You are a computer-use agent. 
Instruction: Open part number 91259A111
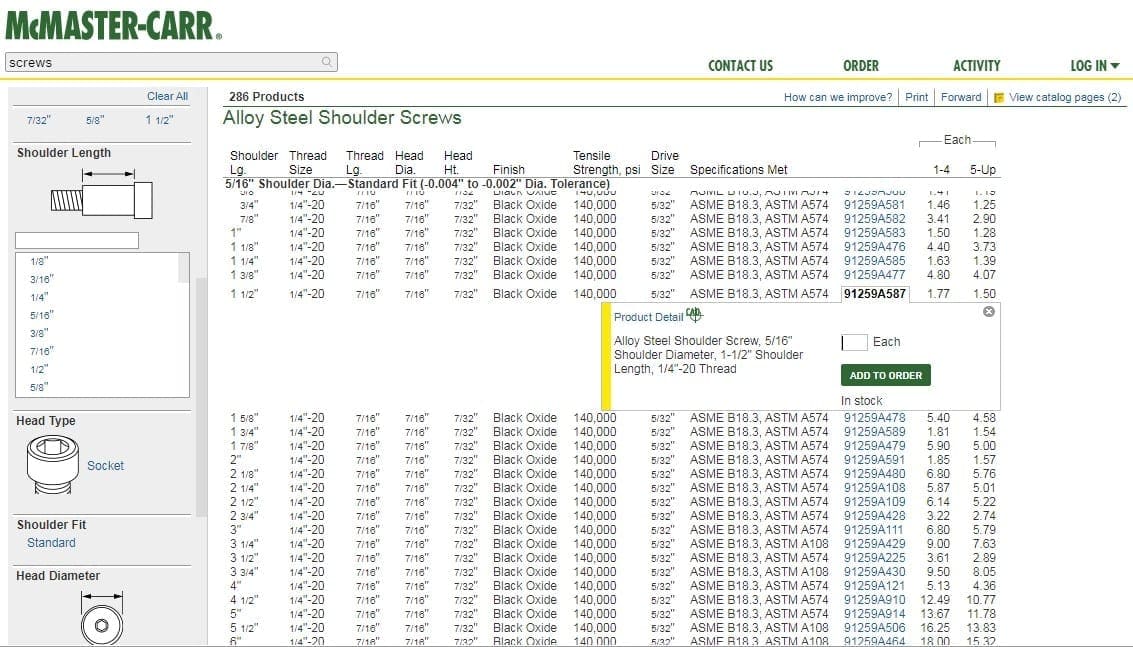(x=874, y=529)
